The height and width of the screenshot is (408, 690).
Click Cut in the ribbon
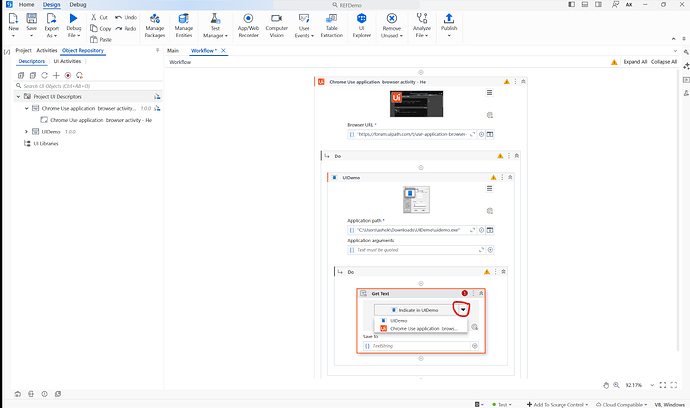coord(99,17)
